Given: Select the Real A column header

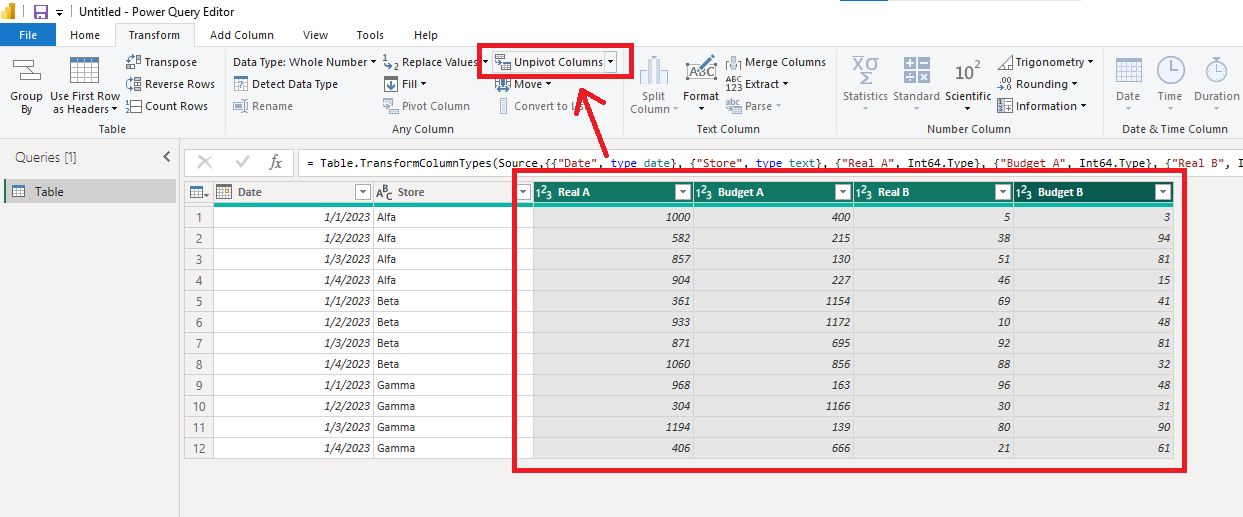Looking at the screenshot, I should pos(612,192).
